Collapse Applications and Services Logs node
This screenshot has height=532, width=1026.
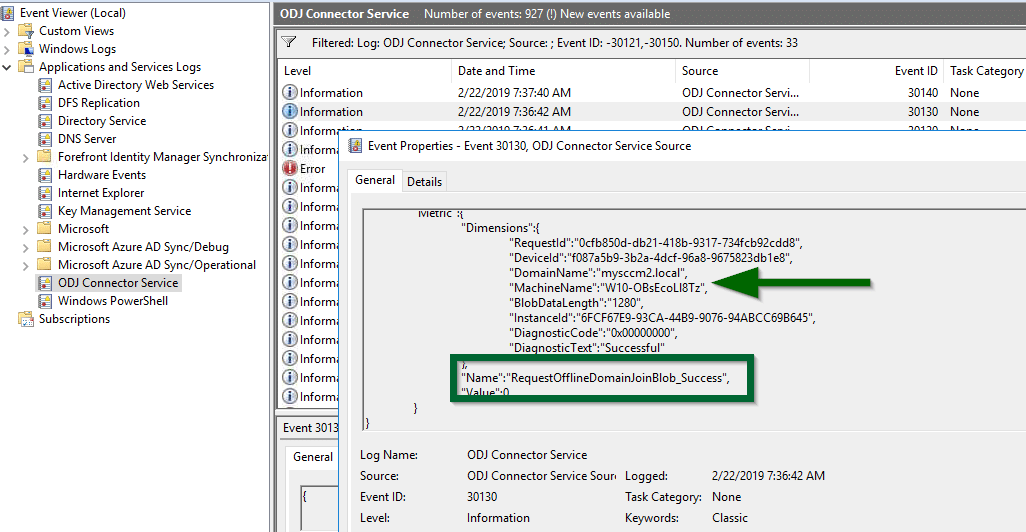point(7,67)
